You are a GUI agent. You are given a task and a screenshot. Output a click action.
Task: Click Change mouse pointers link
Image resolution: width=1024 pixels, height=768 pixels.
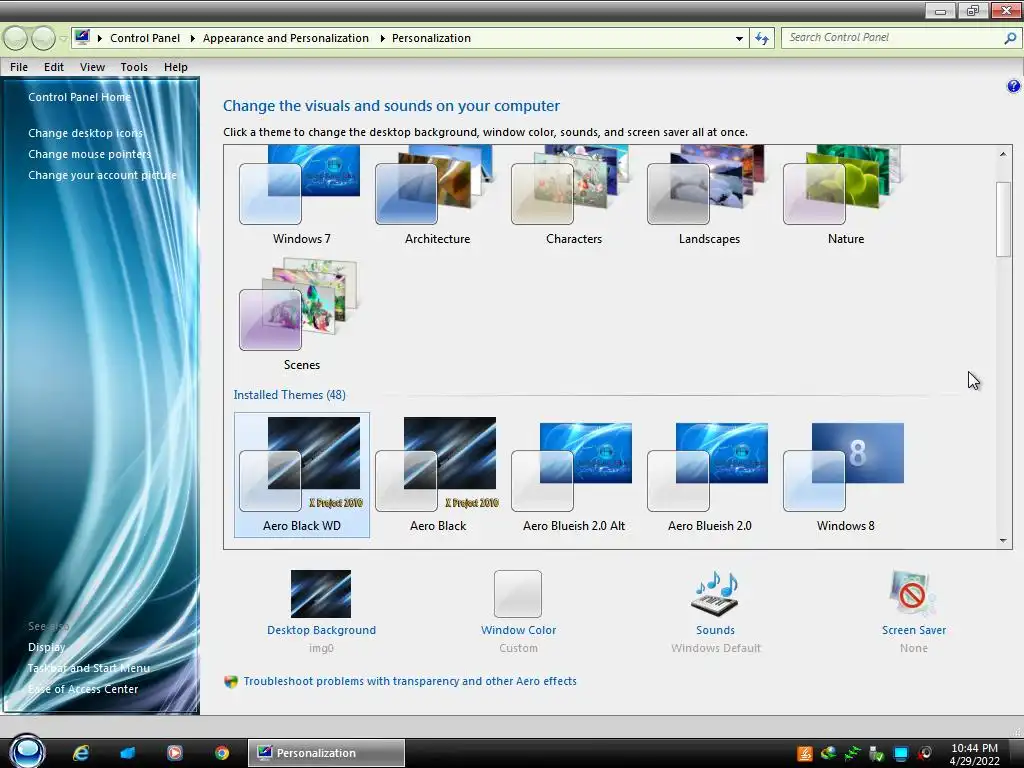point(89,153)
